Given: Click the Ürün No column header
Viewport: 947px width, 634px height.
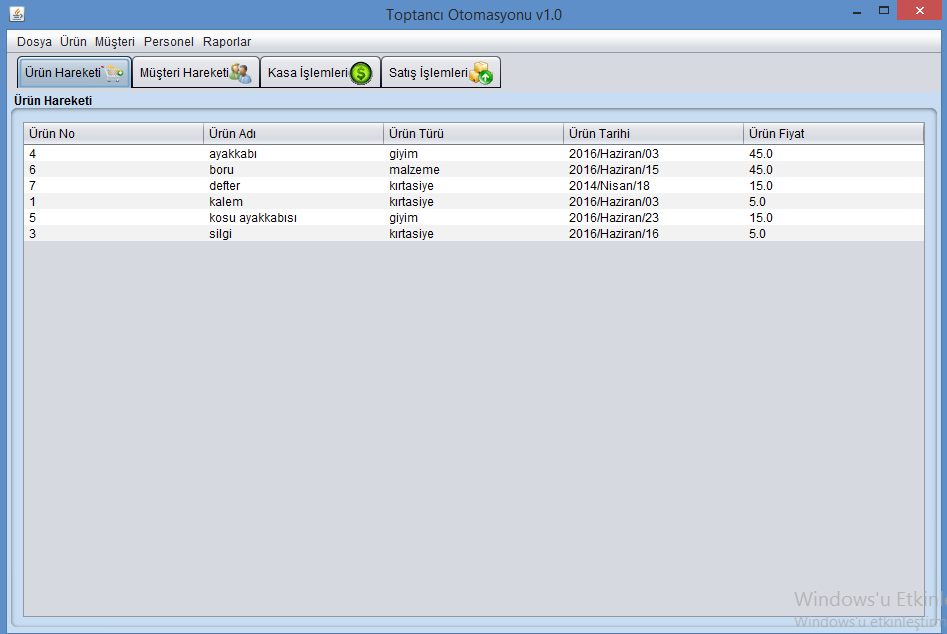Looking at the screenshot, I should click(113, 134).
